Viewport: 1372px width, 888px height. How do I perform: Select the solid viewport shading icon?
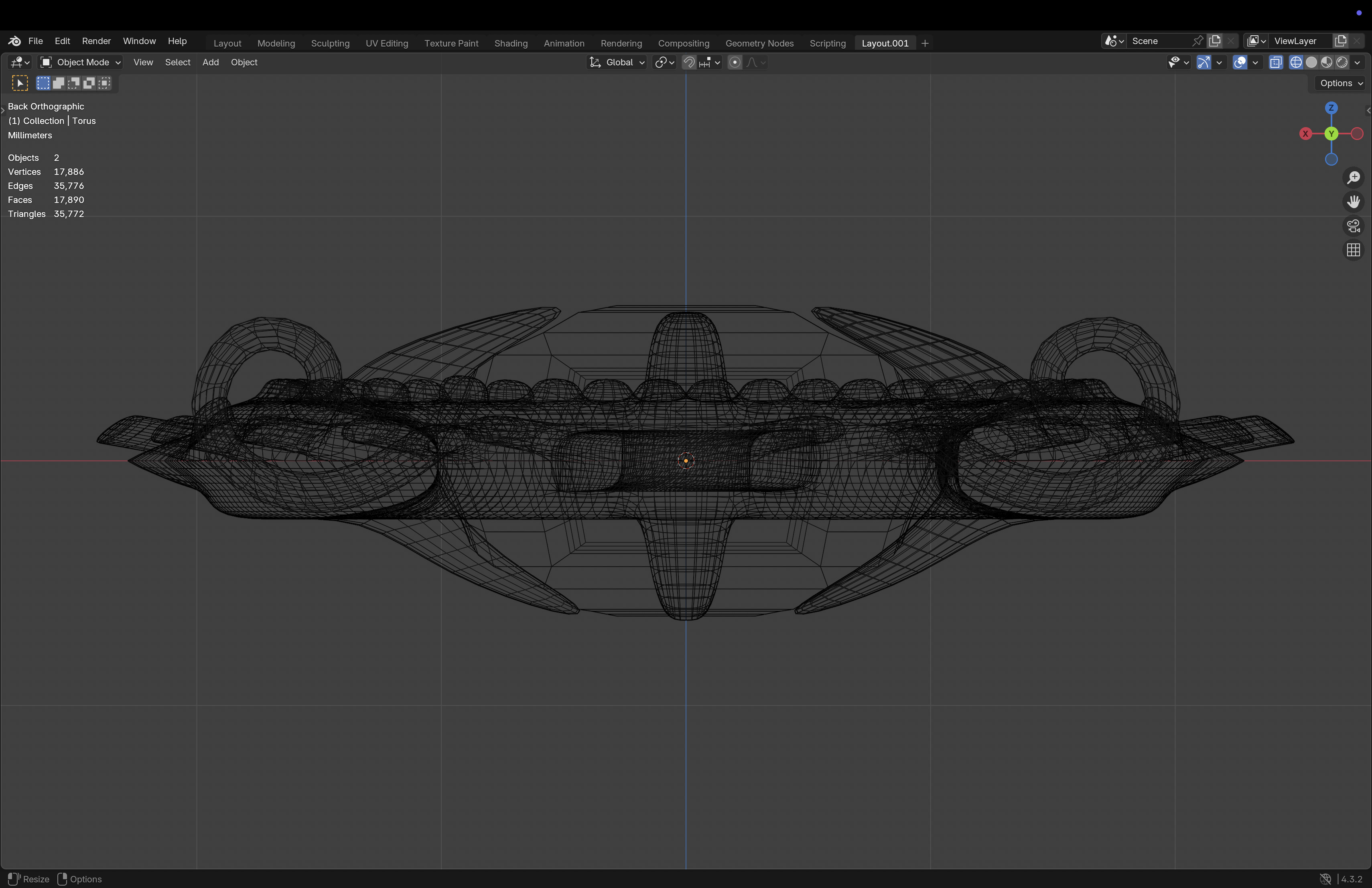pyautogui.click(x=1311, y=62)
